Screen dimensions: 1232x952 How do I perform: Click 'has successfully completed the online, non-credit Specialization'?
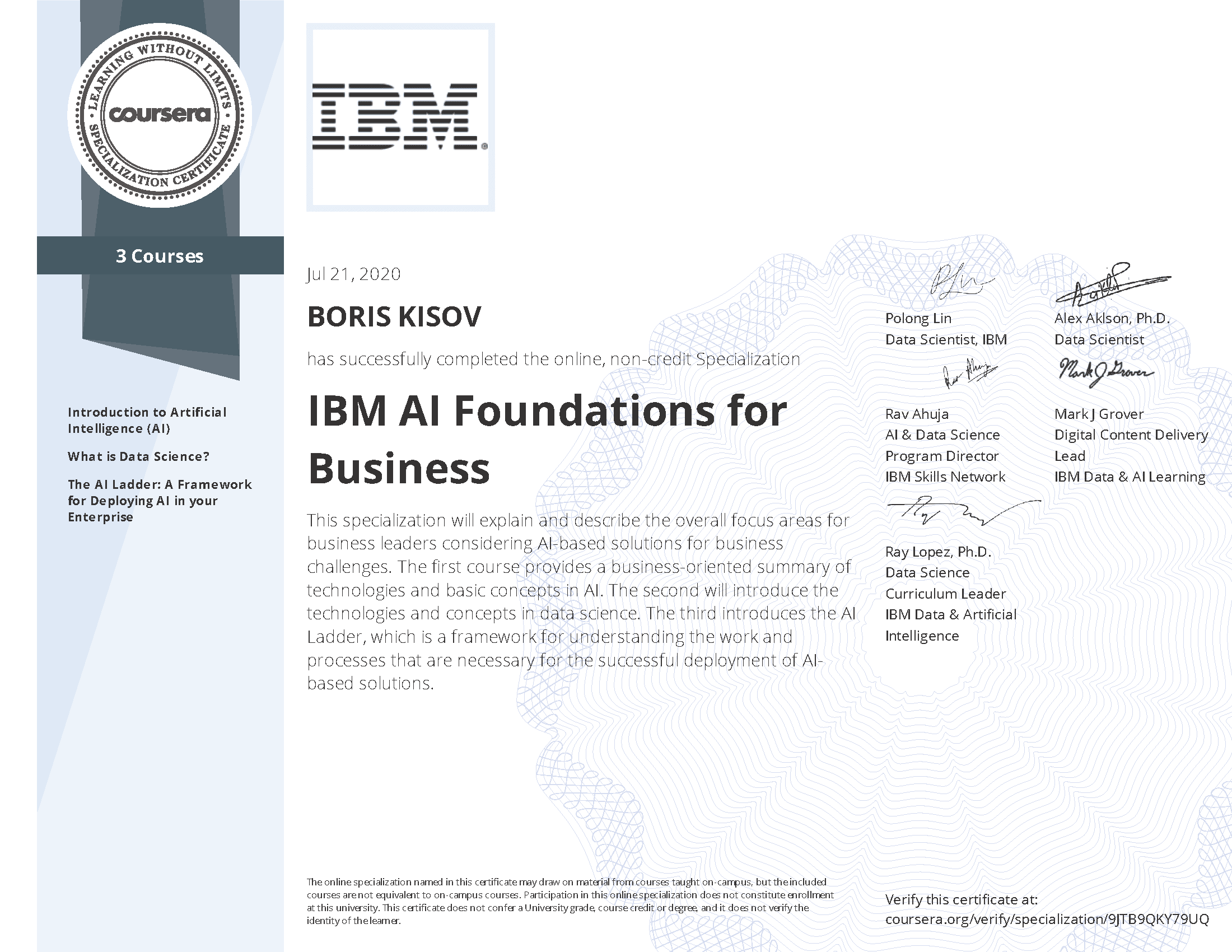click(x=553, y=359)
